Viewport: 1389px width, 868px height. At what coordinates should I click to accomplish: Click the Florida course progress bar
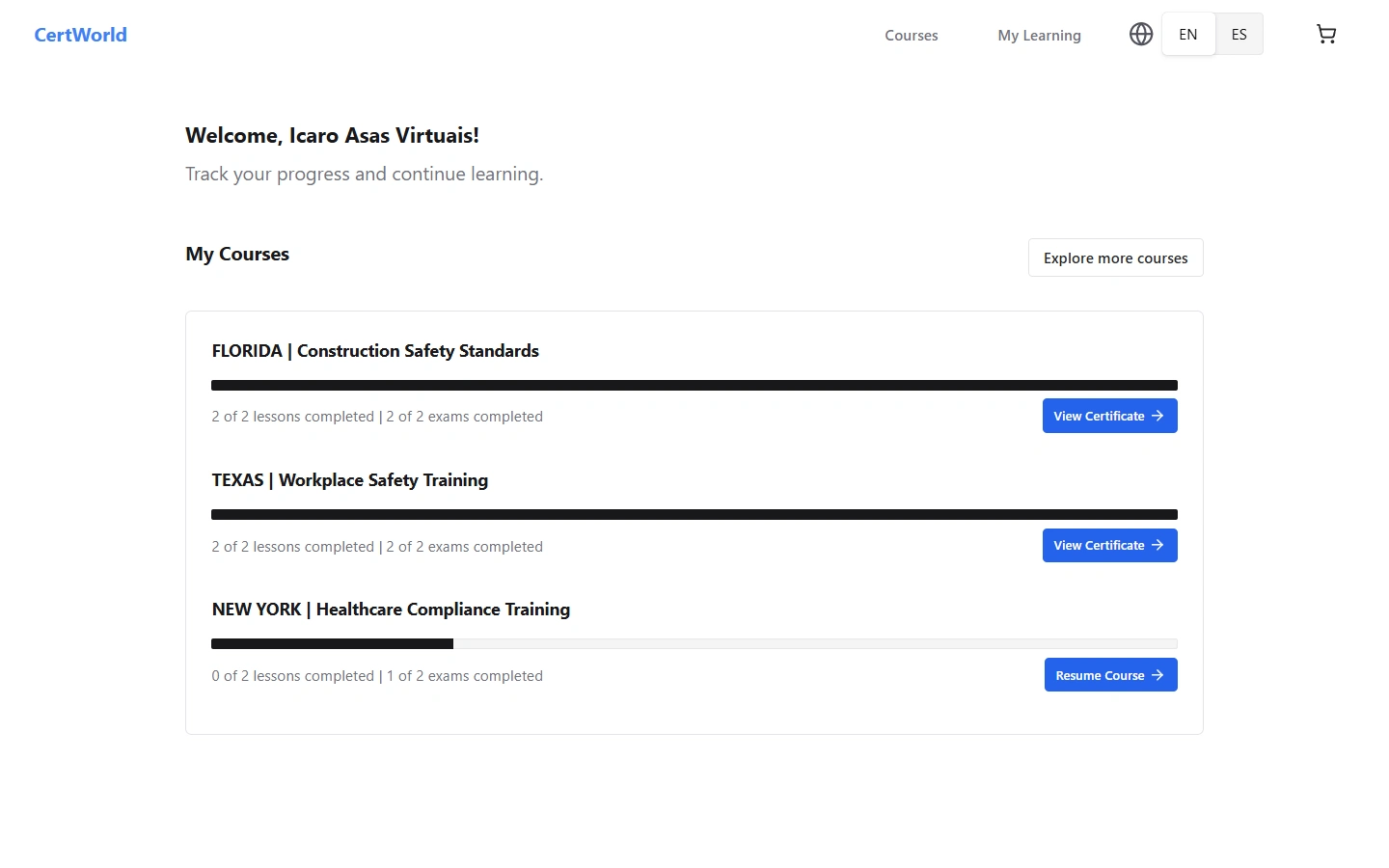pos(694,385)
